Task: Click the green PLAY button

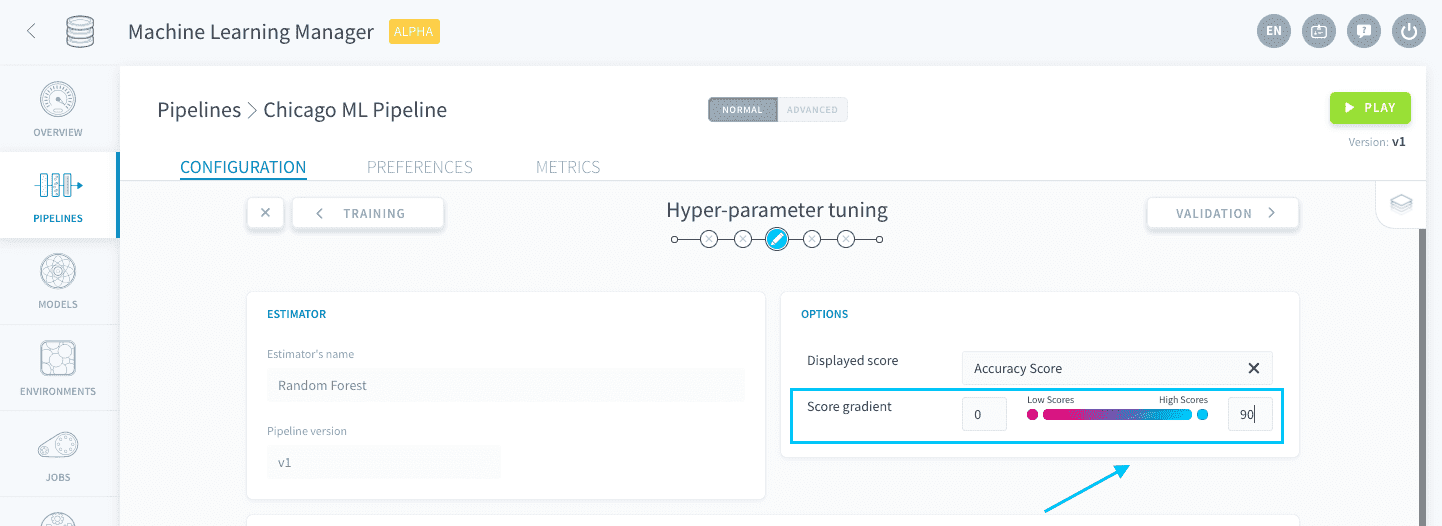Action: coord(1370,108)
